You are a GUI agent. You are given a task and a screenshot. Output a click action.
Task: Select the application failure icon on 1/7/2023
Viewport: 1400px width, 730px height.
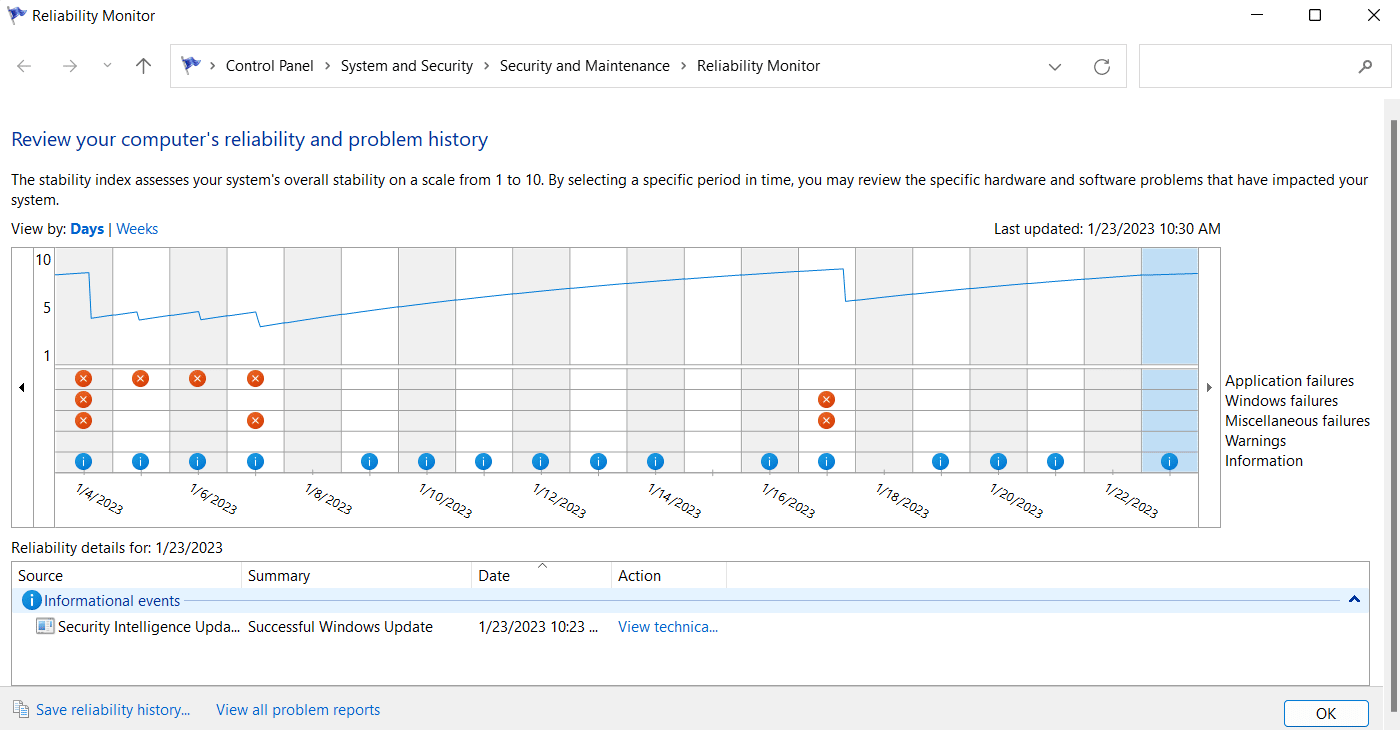click(255, 378)
